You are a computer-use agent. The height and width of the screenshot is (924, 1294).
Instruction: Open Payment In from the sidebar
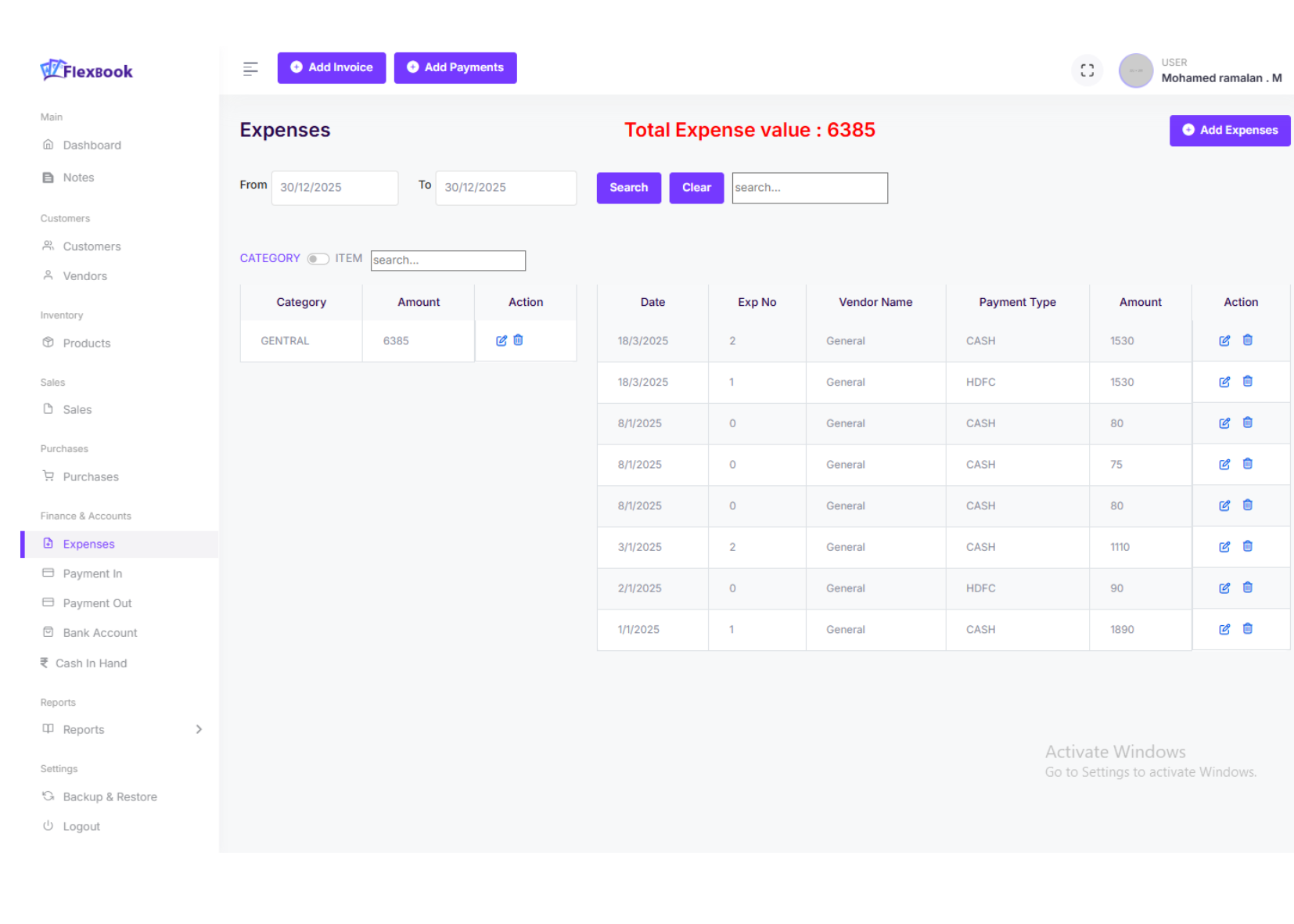92,573
